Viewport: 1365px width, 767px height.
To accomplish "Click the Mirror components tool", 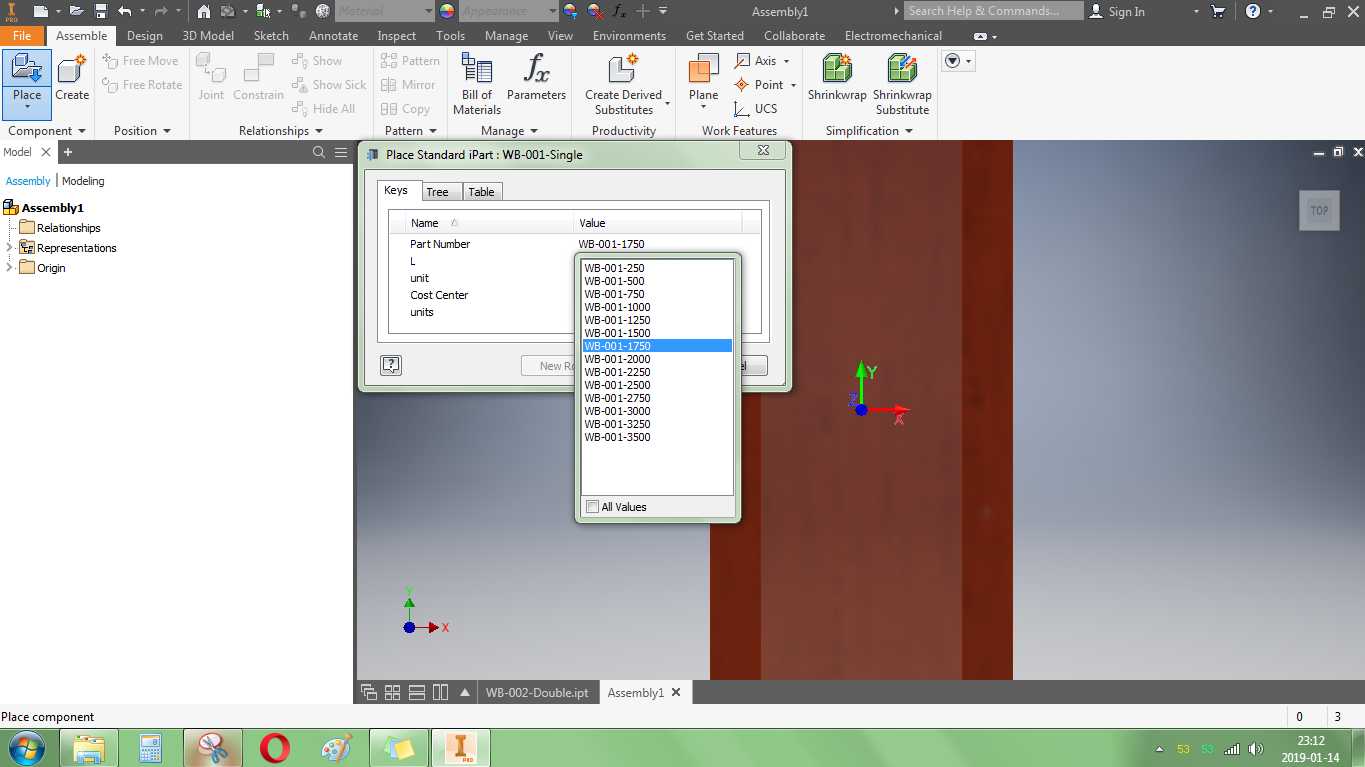I will pos(408,85).
